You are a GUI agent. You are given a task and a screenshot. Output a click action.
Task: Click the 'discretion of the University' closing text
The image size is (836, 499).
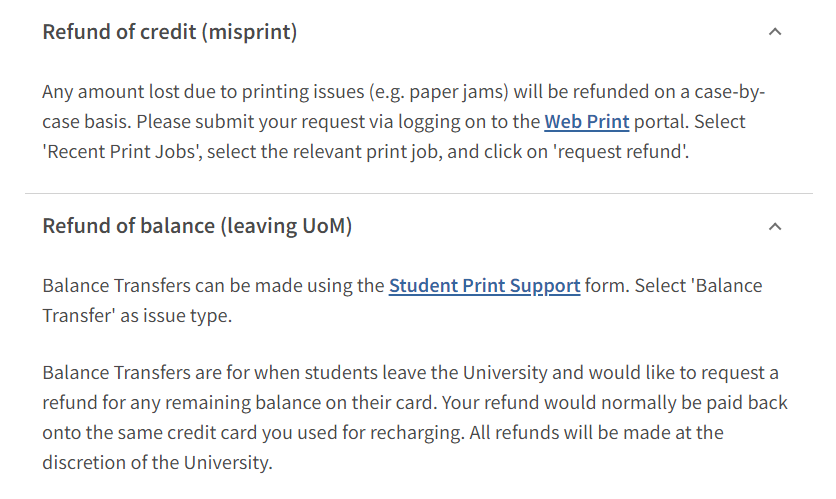[156, 463]
